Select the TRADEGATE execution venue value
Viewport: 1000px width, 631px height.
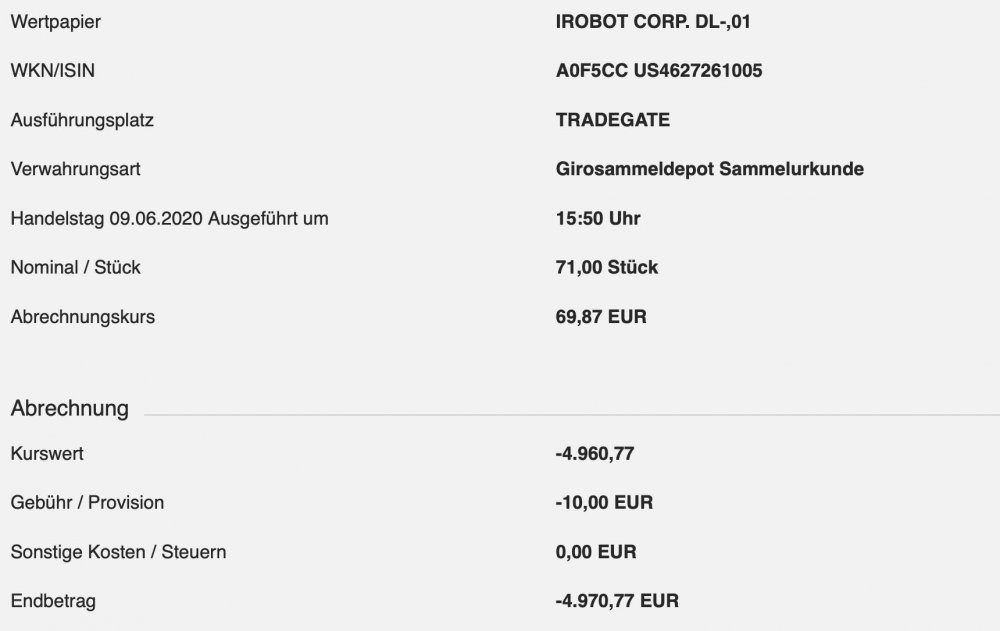[612, 120]
